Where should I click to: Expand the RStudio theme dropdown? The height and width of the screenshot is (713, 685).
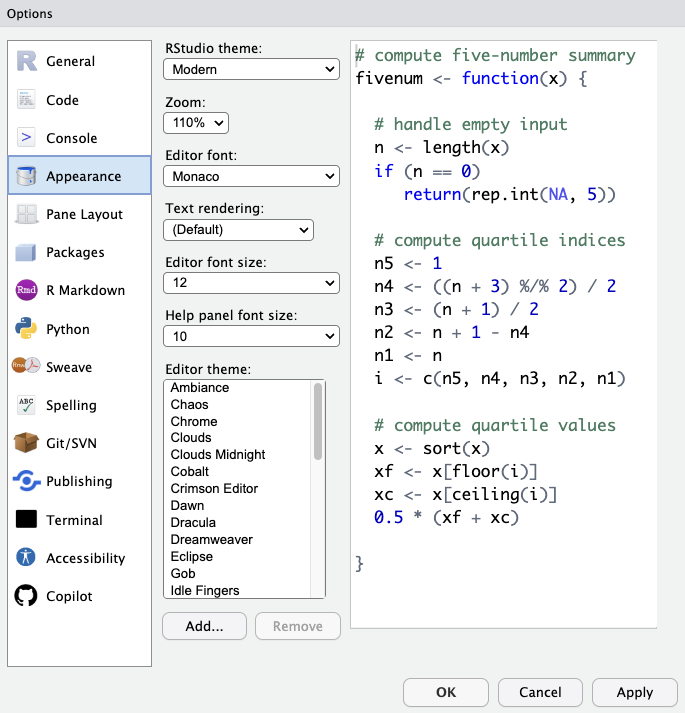point(251,70)
